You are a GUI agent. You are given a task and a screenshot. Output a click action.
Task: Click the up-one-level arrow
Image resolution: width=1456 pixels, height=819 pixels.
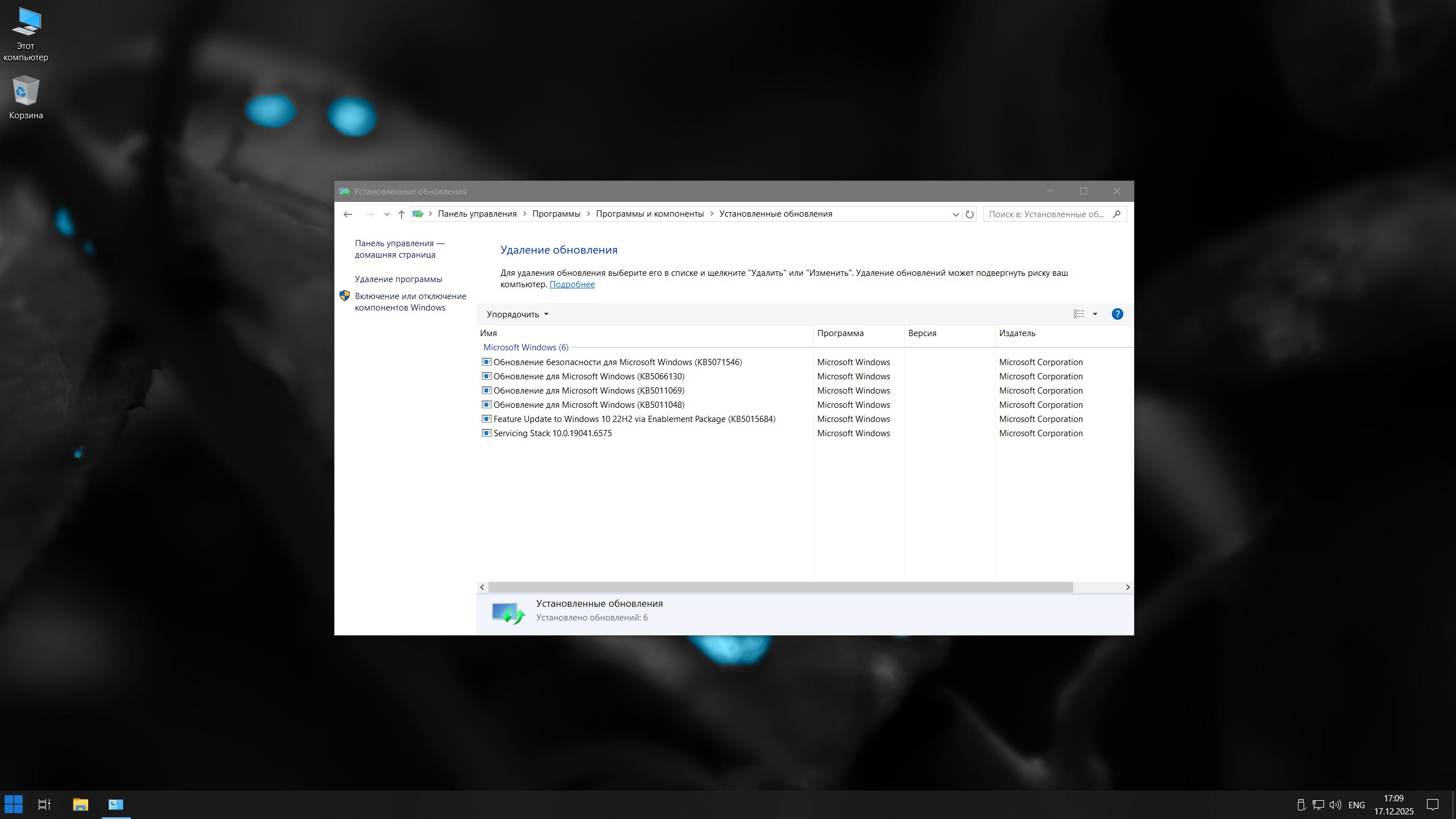coord(402,214)
